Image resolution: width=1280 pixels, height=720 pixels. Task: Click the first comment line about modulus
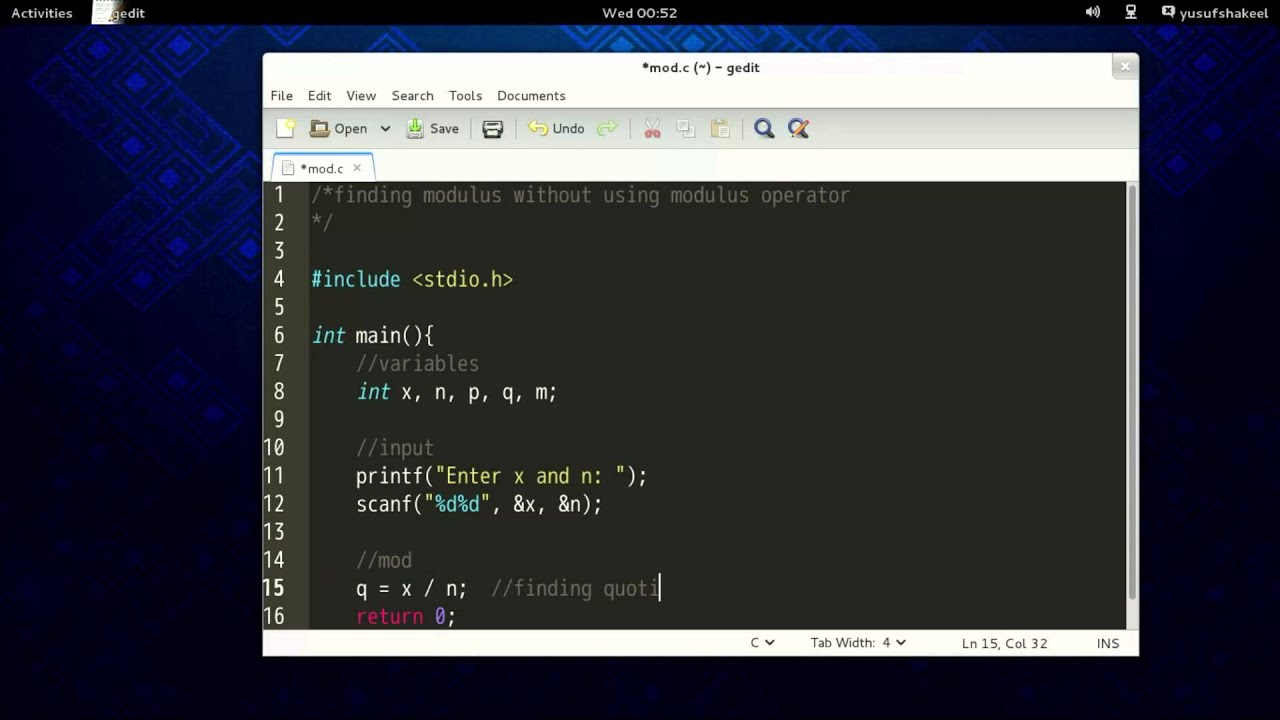click(580, 195)
